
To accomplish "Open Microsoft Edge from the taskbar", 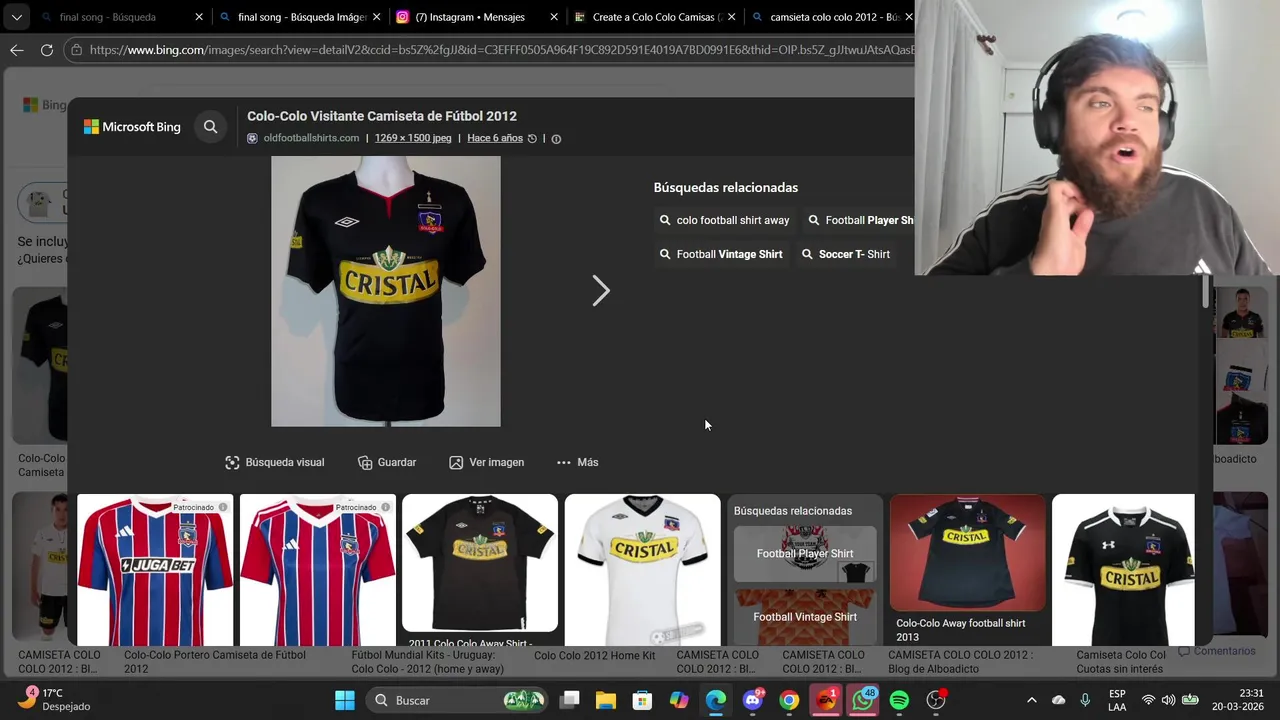I will [x=716, y=700].
